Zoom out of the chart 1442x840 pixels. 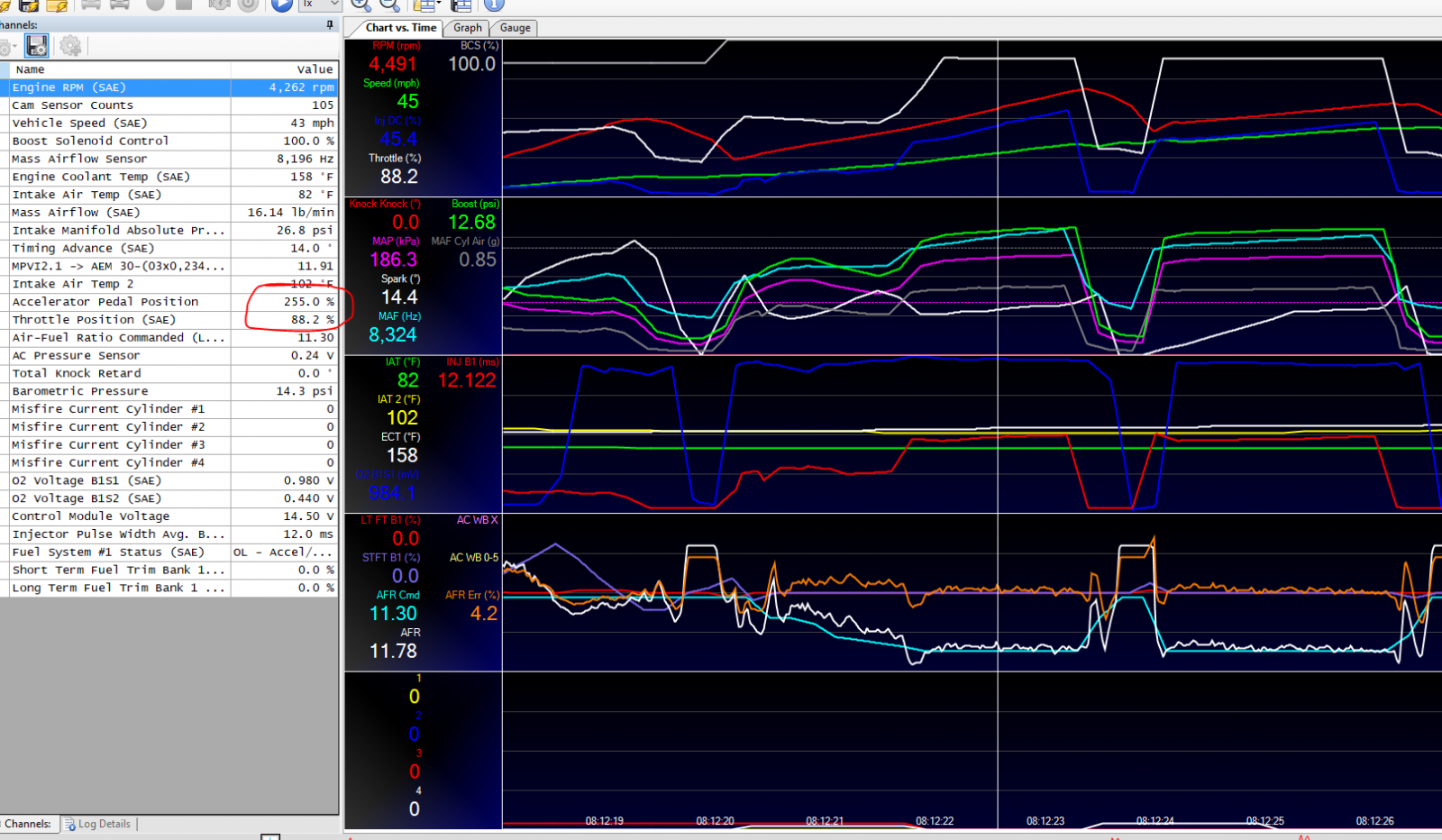[390, 5]
